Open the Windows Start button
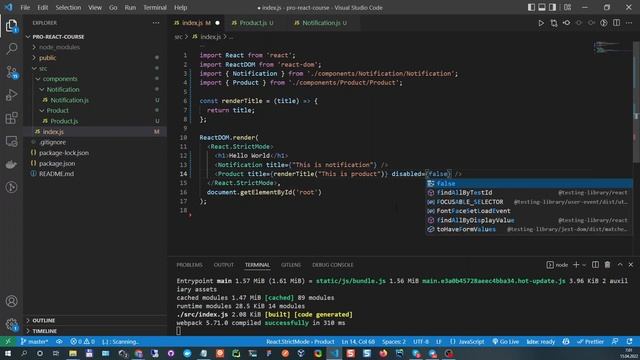The width and height of the screenshot is (640, 360). point(8,353)
